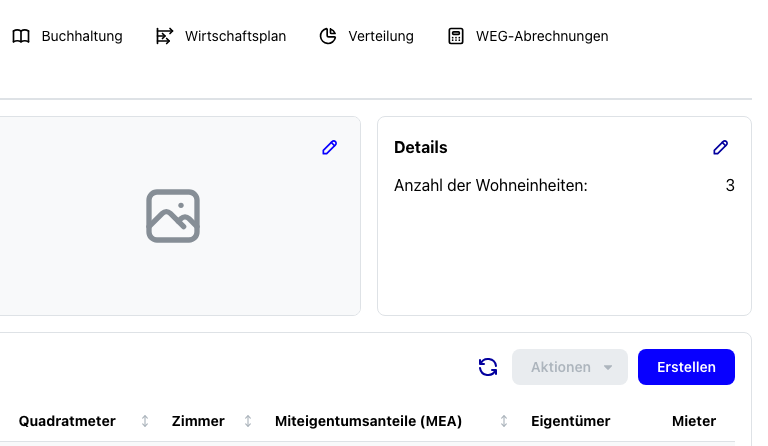The width and height of the screenshot is (768, 446).
Task: Click the Wohneinheiten value 3
Action: point(730,186)
